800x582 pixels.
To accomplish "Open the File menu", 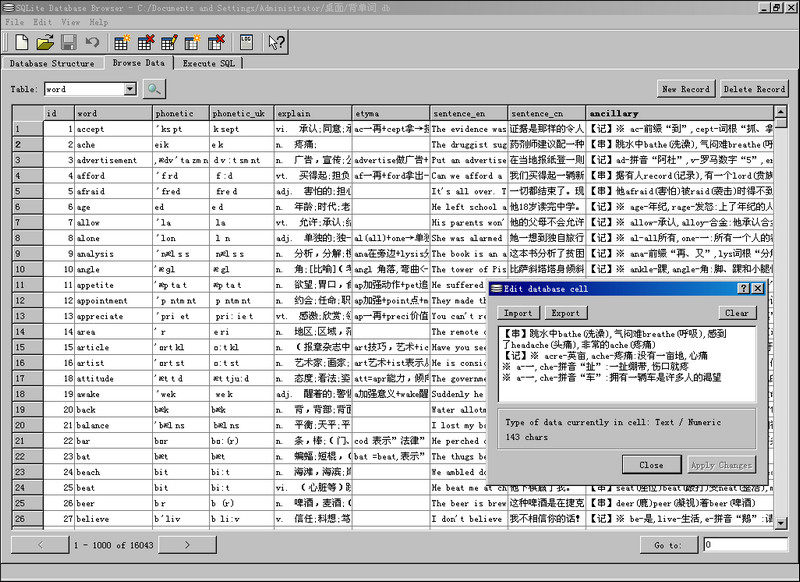I will 15,22.
